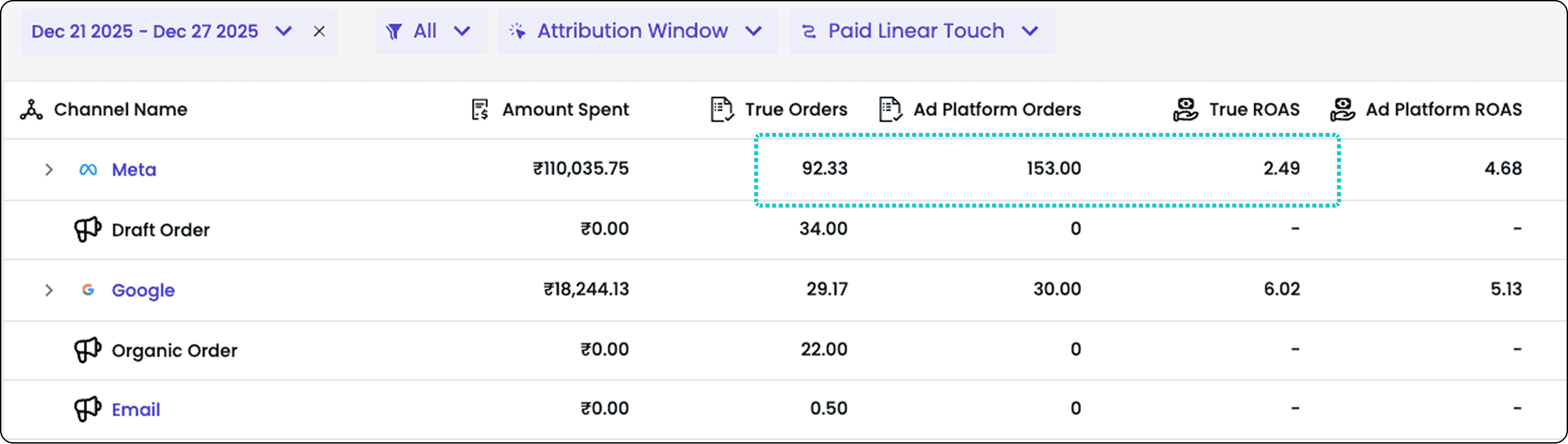Image resolution: width=1568 pixels, height=444 pixels.
Task: Click Organic Order true orders 22.00
Action: coord(824,350)
